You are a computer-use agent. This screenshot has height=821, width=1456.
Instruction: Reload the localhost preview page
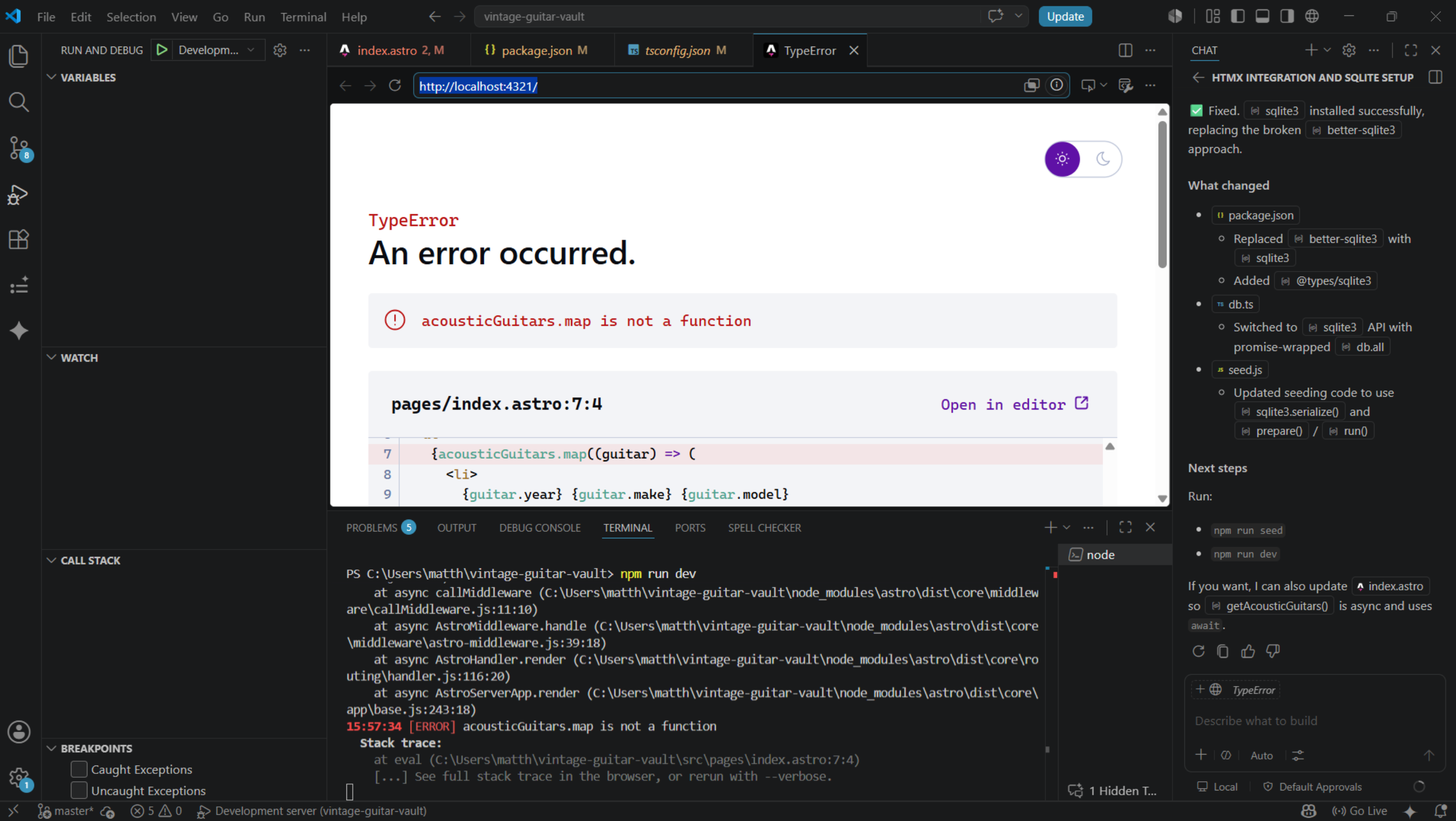point(395,85)
